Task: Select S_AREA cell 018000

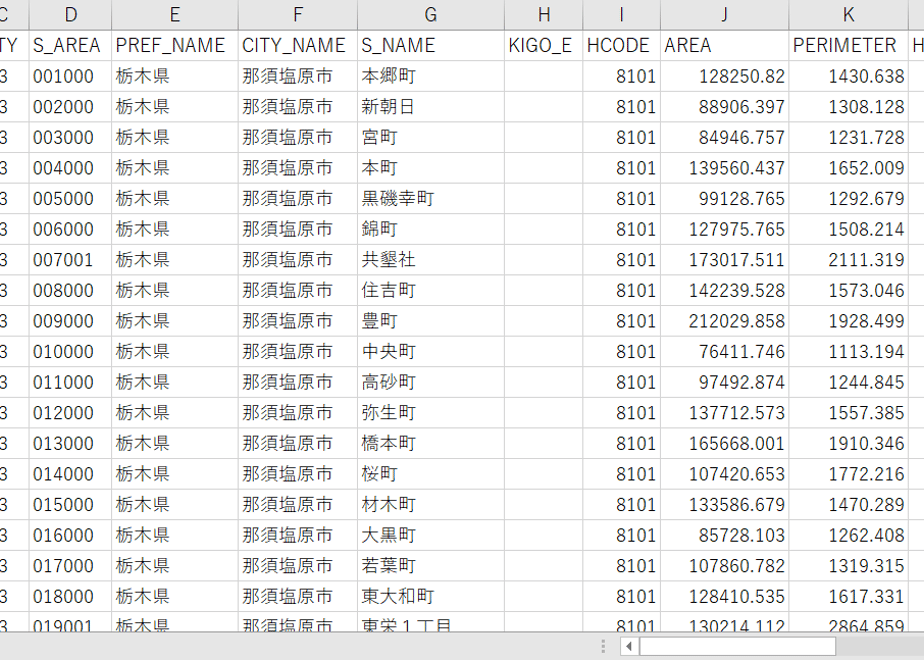Action: [x=70, y=597]
